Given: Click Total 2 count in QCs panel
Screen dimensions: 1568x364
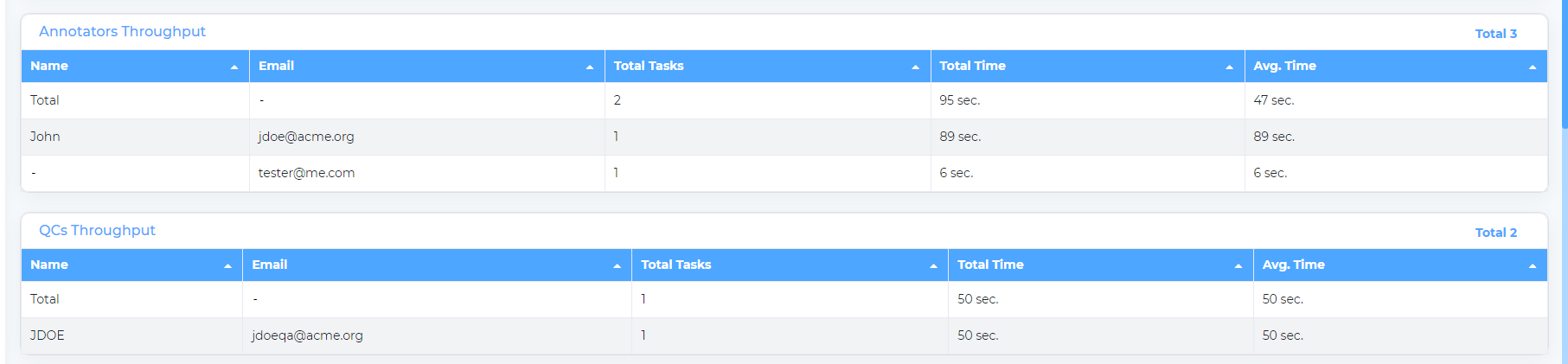Looking at the screenshot, I should [1496, 233].
